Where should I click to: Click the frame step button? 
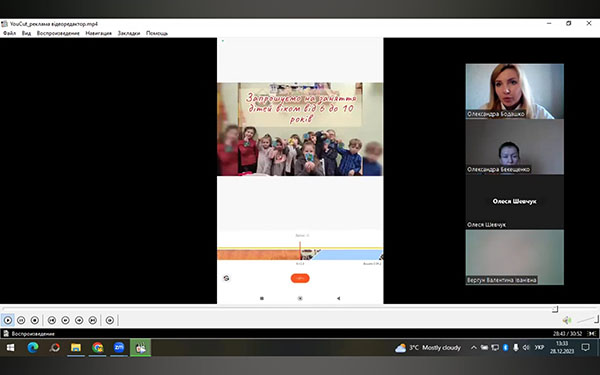click(x=110, y=320)
